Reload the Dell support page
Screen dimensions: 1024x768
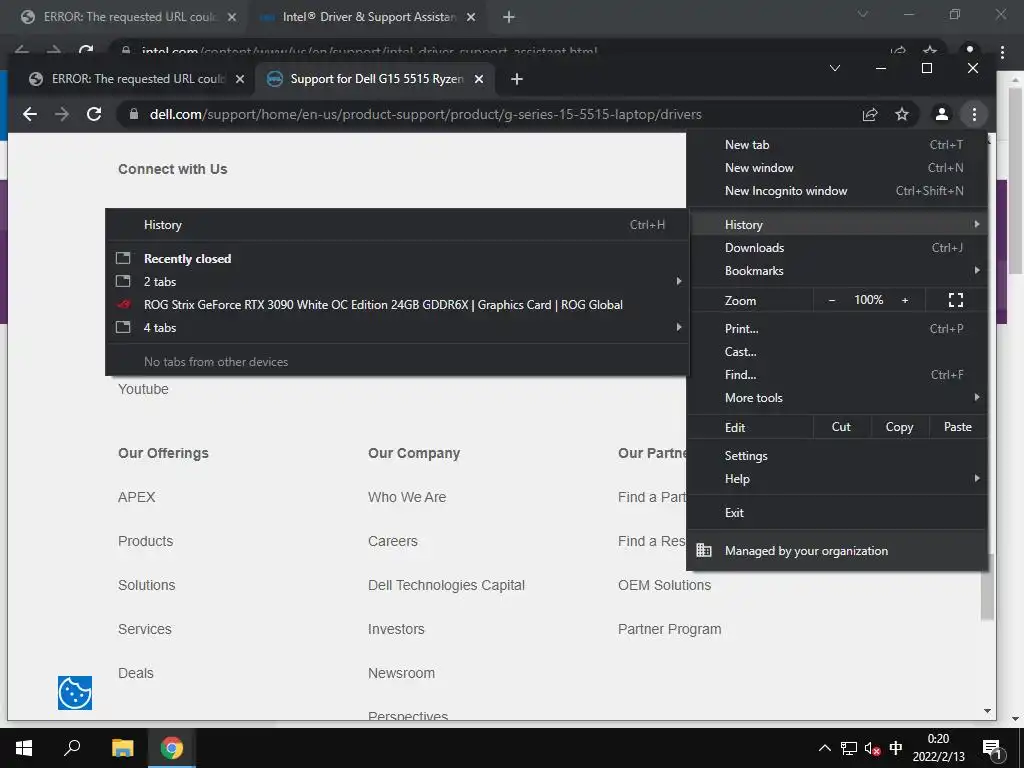pos(94,114)
